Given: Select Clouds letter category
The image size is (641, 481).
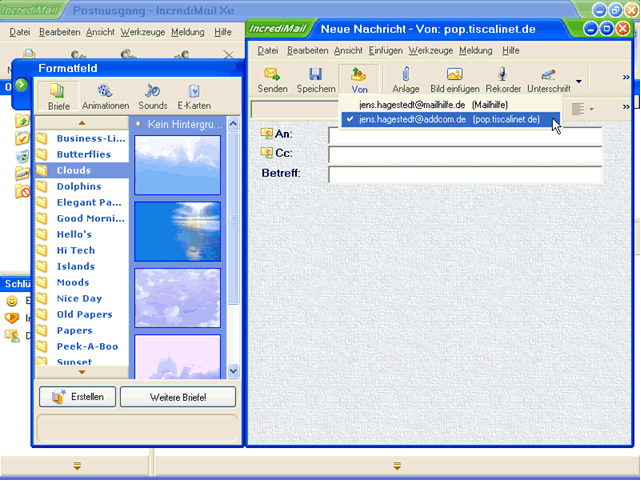Looking at the screenshot, I should click(x=82, y=170).
